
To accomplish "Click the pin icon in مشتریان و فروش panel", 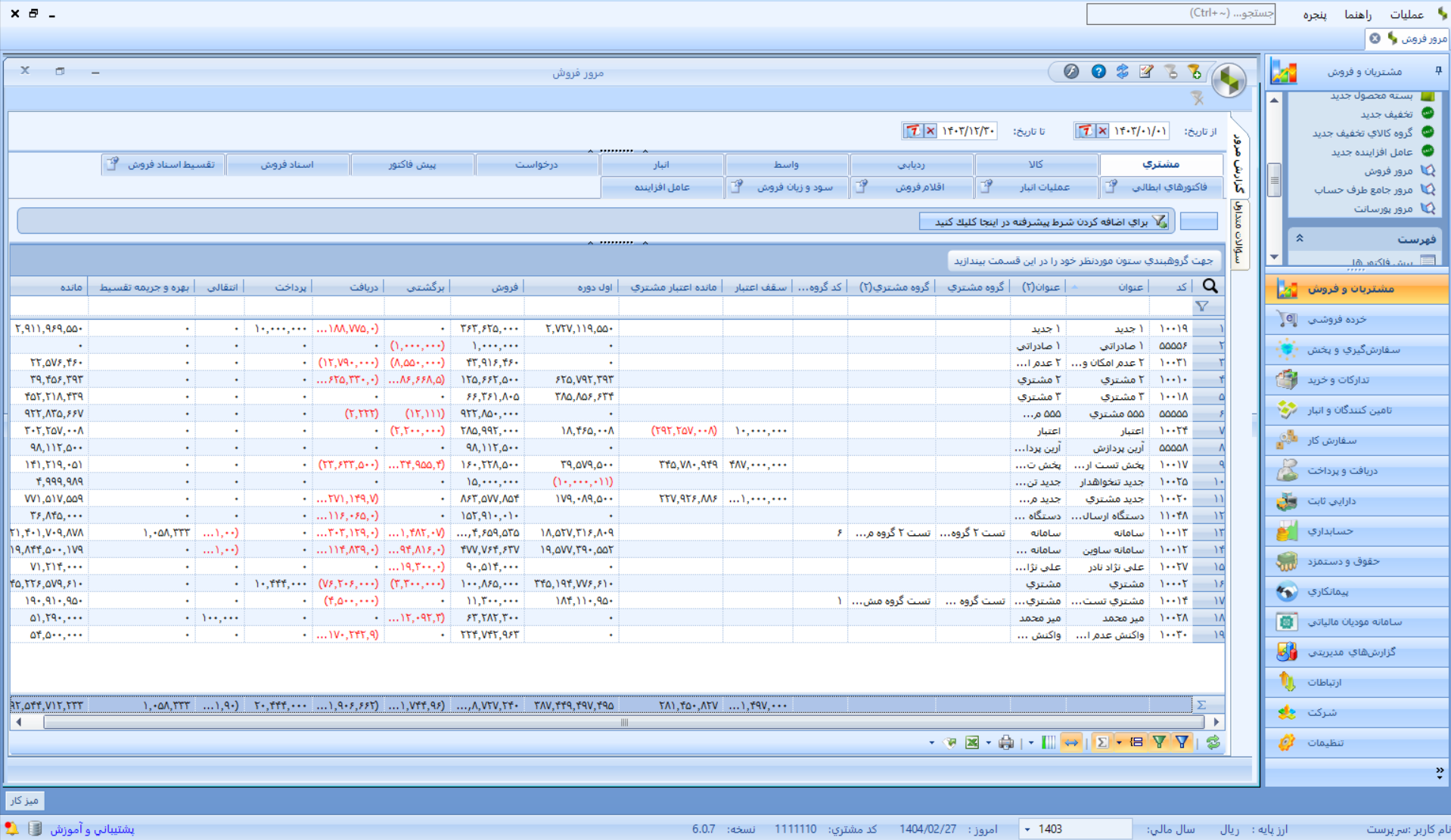I will 1438,70.
